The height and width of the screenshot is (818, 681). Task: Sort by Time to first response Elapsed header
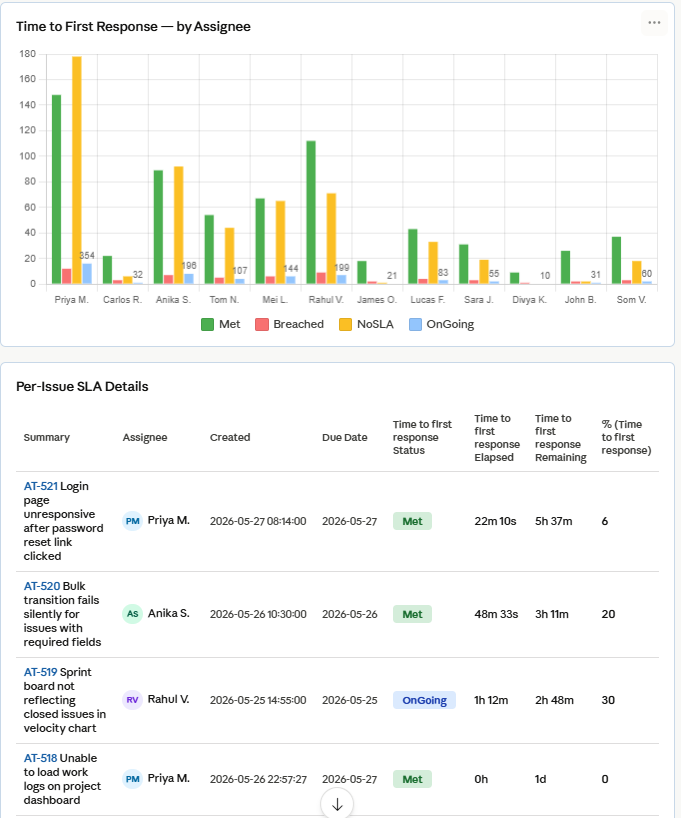[x=497, y=438]
